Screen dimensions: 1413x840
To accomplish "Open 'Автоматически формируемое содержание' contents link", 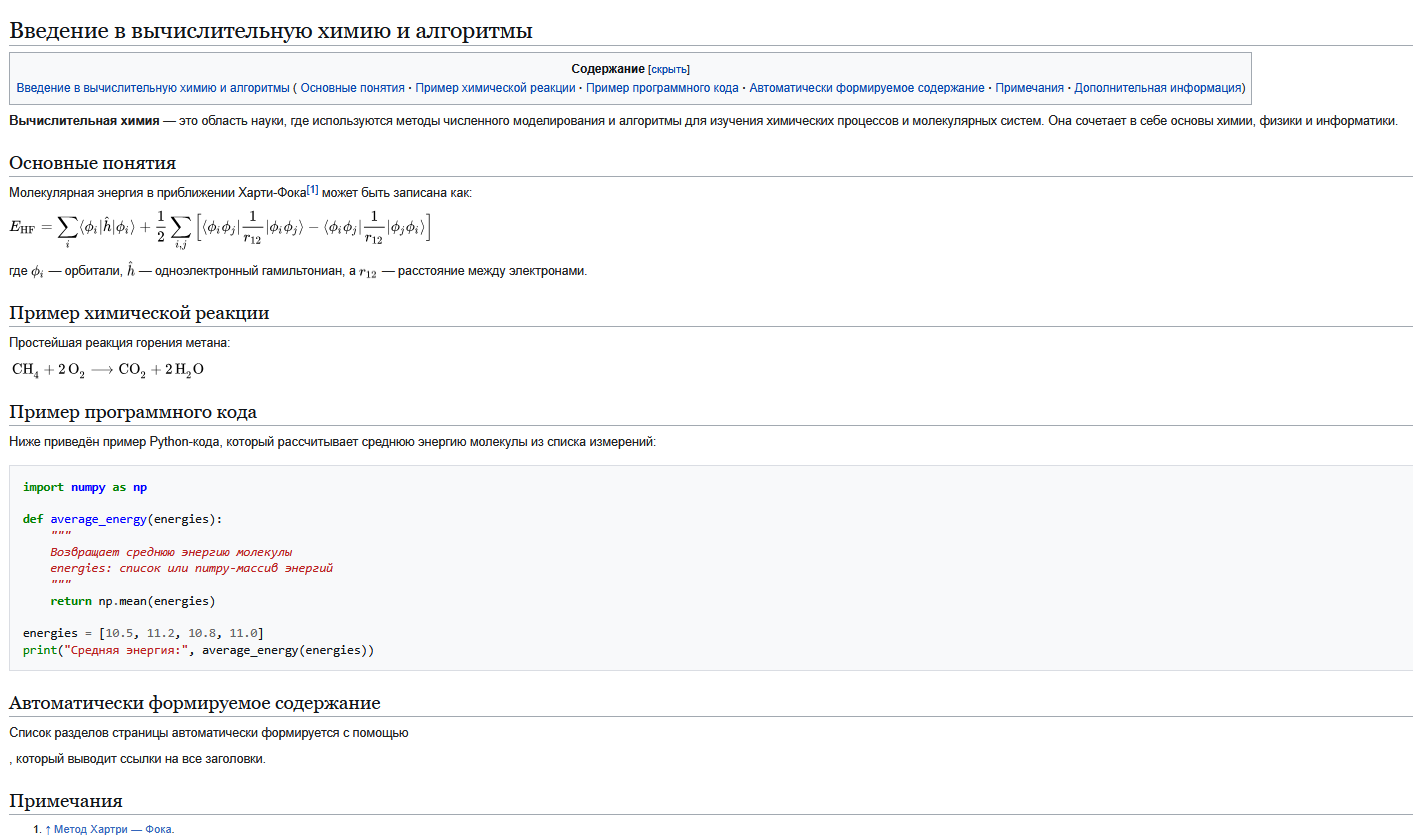I will 866,88.
